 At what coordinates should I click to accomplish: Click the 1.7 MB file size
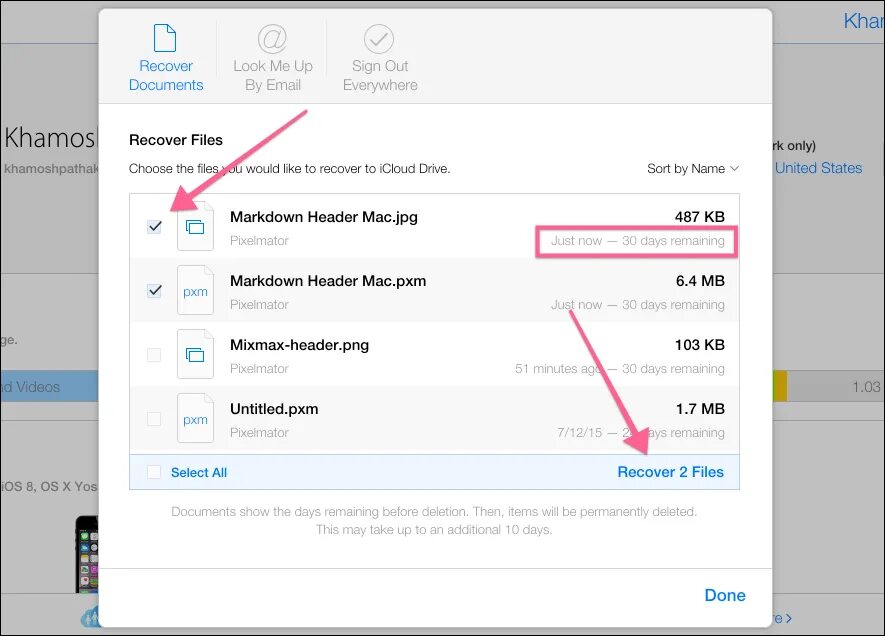click(700, 409)
